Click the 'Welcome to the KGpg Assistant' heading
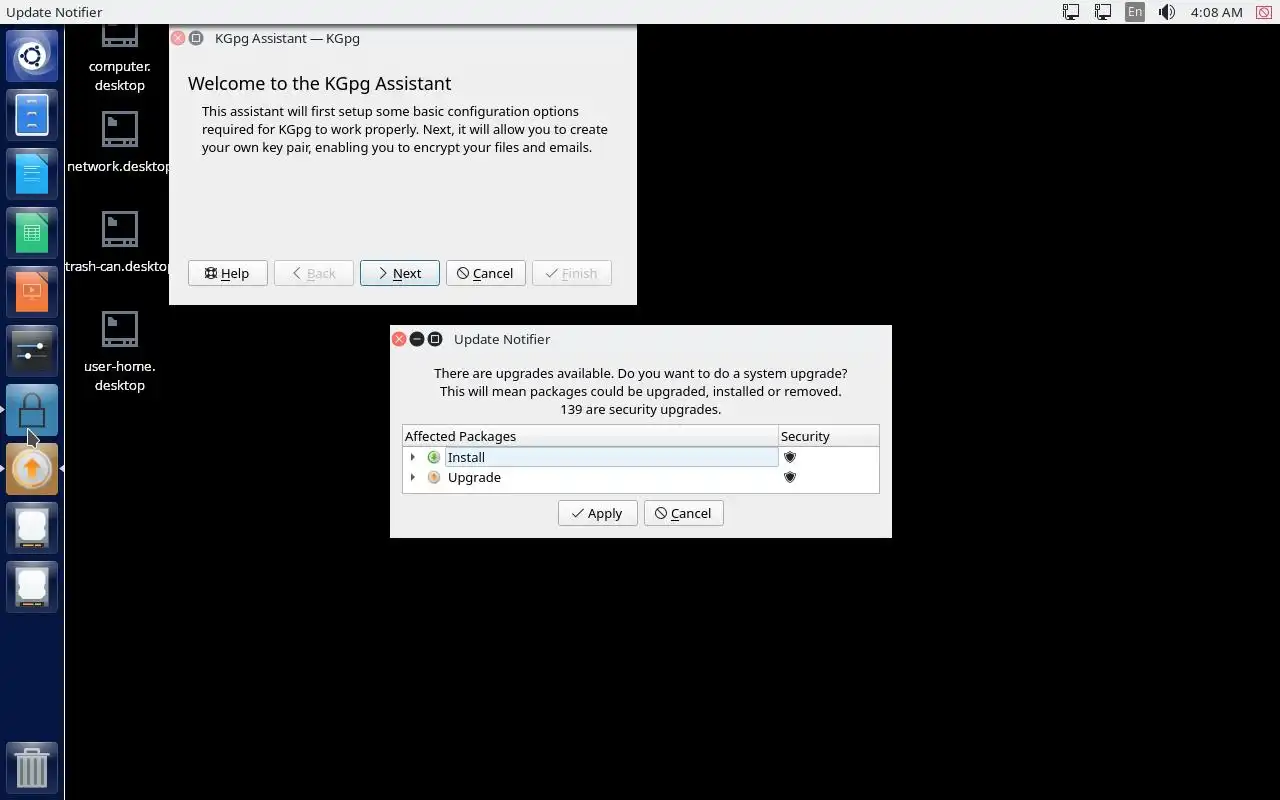1280x800 pixels. click(x=319, y=83)
